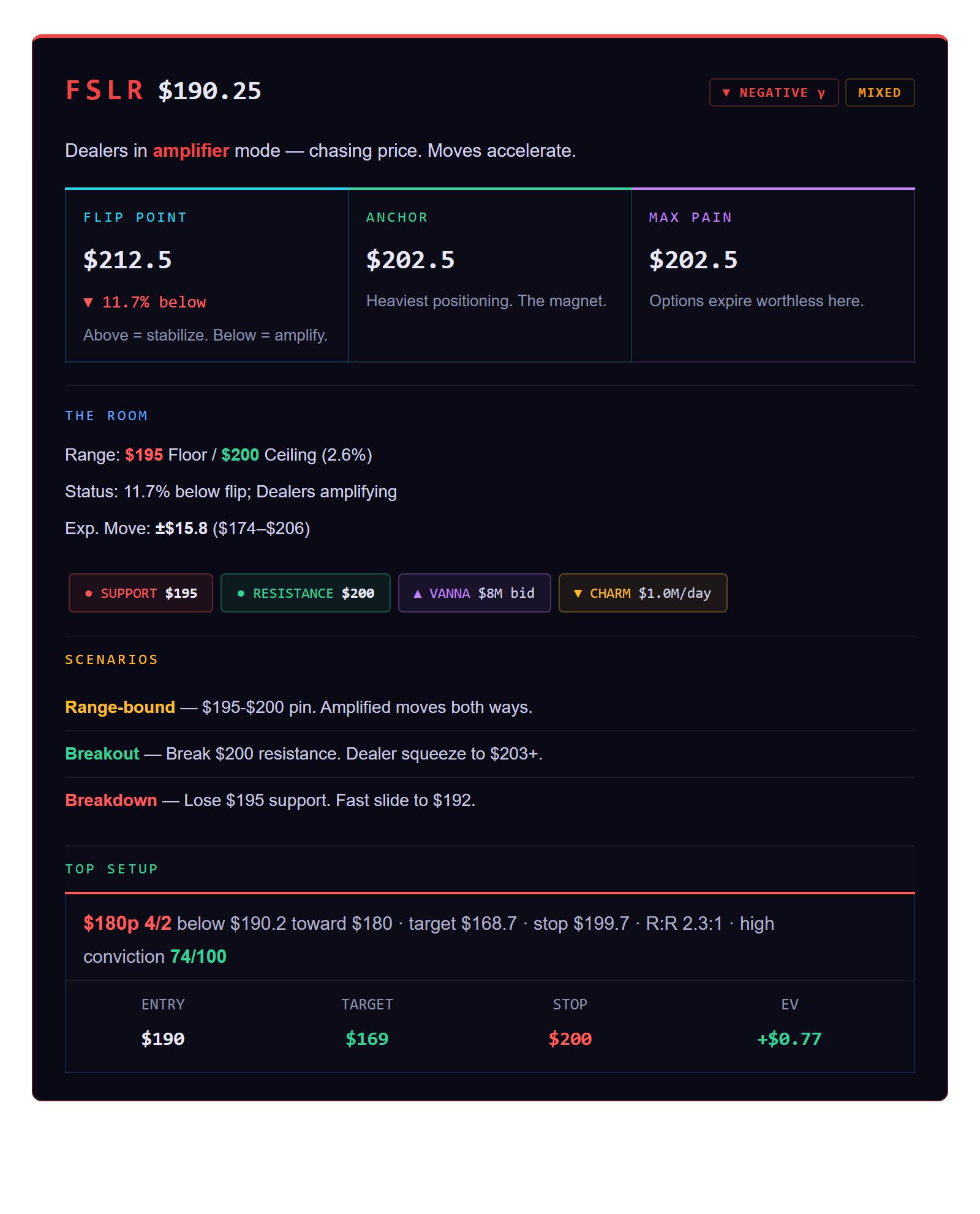The height and width of the screenshot is (1214, 980).
Task: Click the ±$15.8 expected move value
Action: pos(181,529)
